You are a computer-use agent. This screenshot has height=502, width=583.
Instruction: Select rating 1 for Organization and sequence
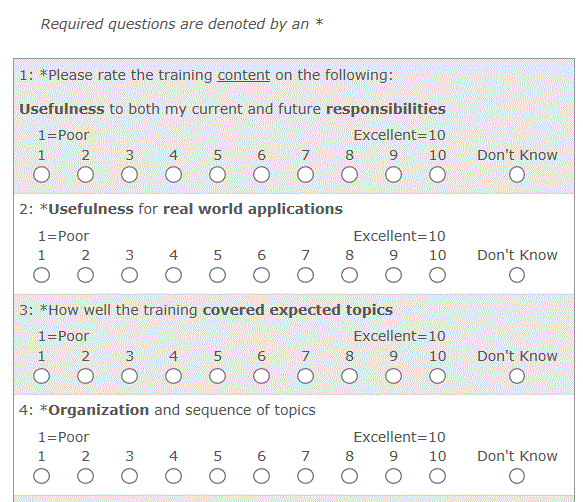[41, 476]
